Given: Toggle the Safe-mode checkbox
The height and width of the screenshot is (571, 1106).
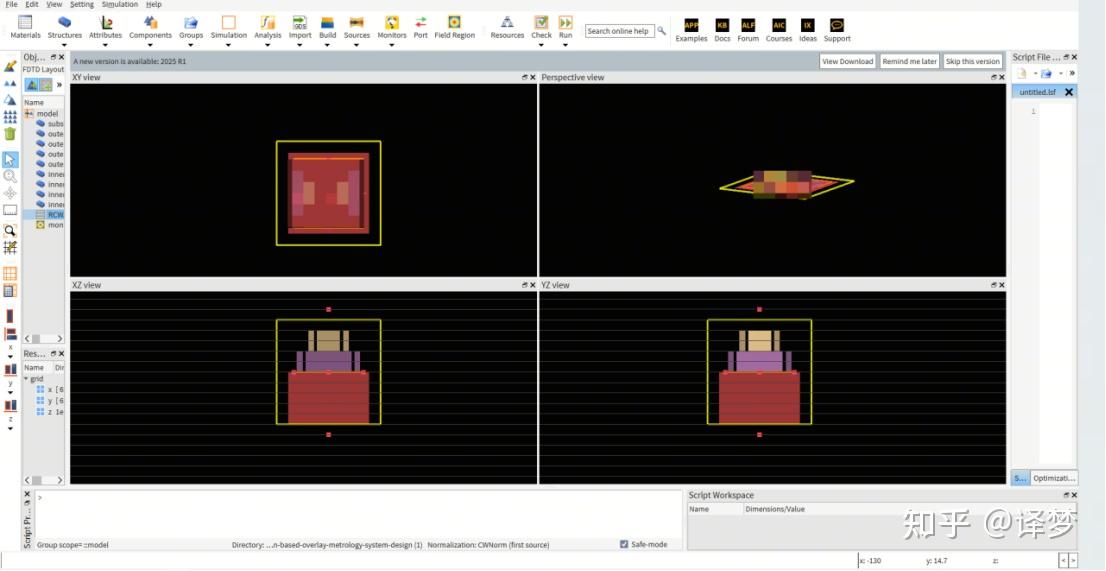Looking at the screenshot, I should [x=624, y=544].
